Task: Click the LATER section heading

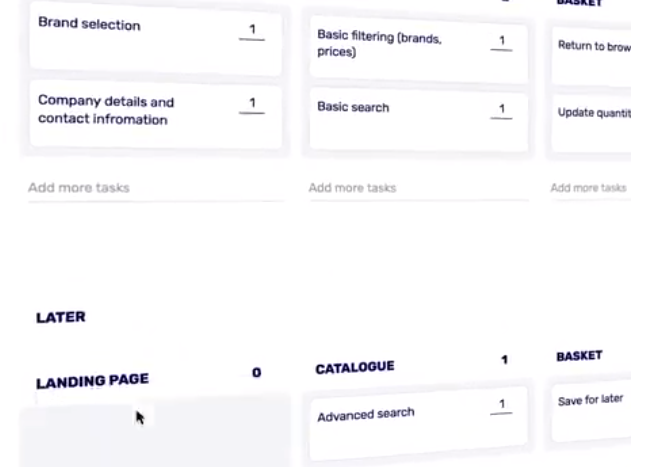Action: click(x=61, y=317)
